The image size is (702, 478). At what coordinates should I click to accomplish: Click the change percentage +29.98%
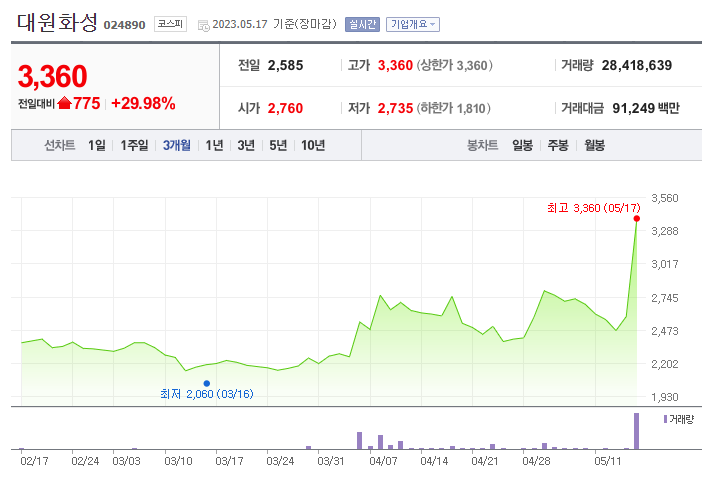coord(143,103)
